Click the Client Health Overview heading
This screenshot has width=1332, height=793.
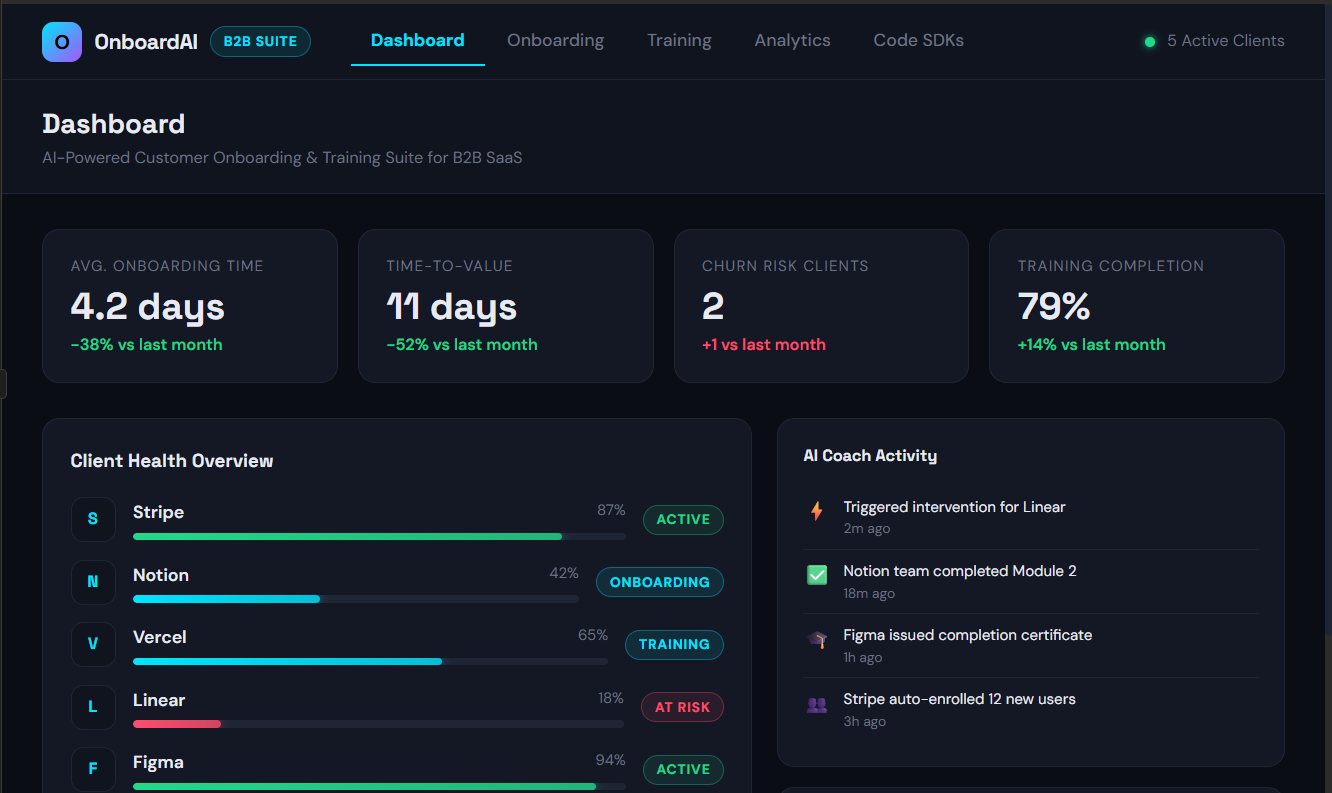point(172,461)
